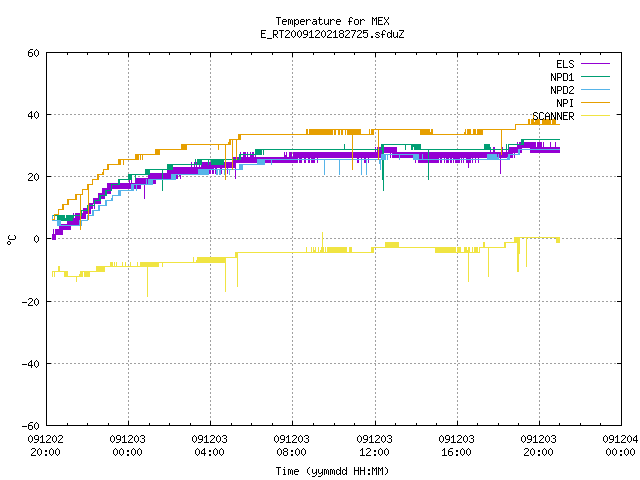
Task: Click the 60 y-axis tick label
Action: point(33,53)
